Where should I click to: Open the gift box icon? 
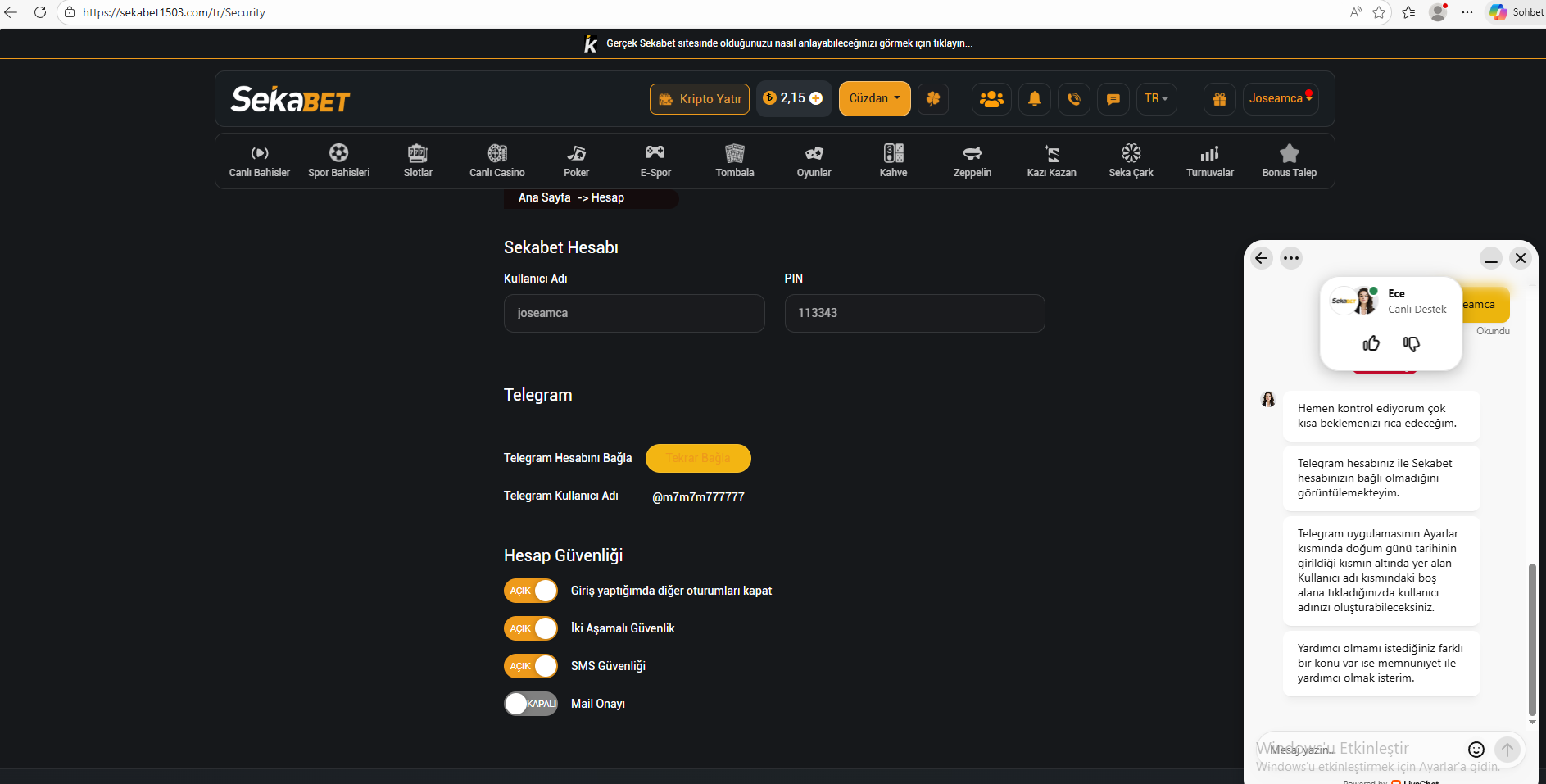1220,99
